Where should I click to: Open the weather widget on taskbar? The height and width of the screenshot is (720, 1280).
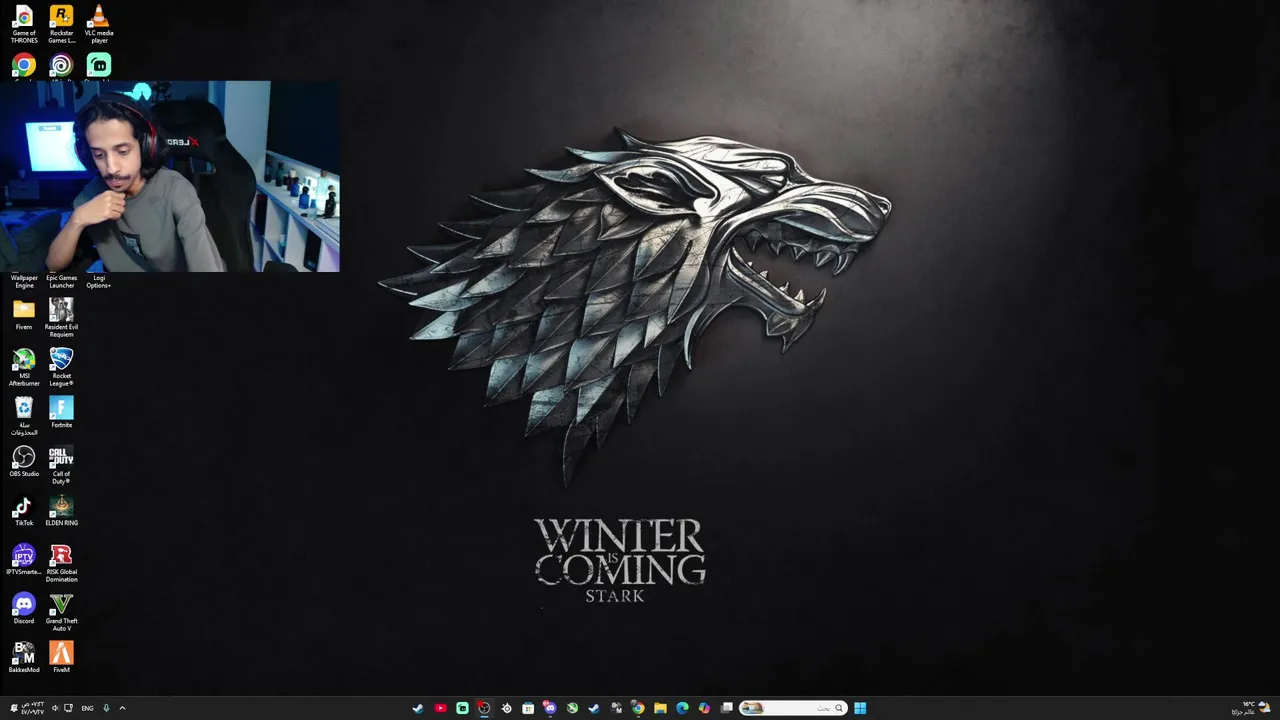[1251, 708]
